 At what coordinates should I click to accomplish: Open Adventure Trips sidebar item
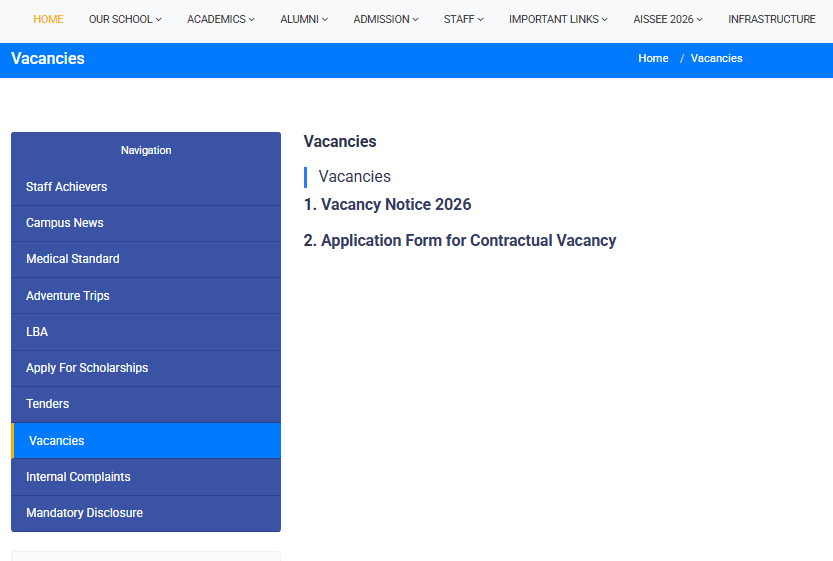click(68, 296)
